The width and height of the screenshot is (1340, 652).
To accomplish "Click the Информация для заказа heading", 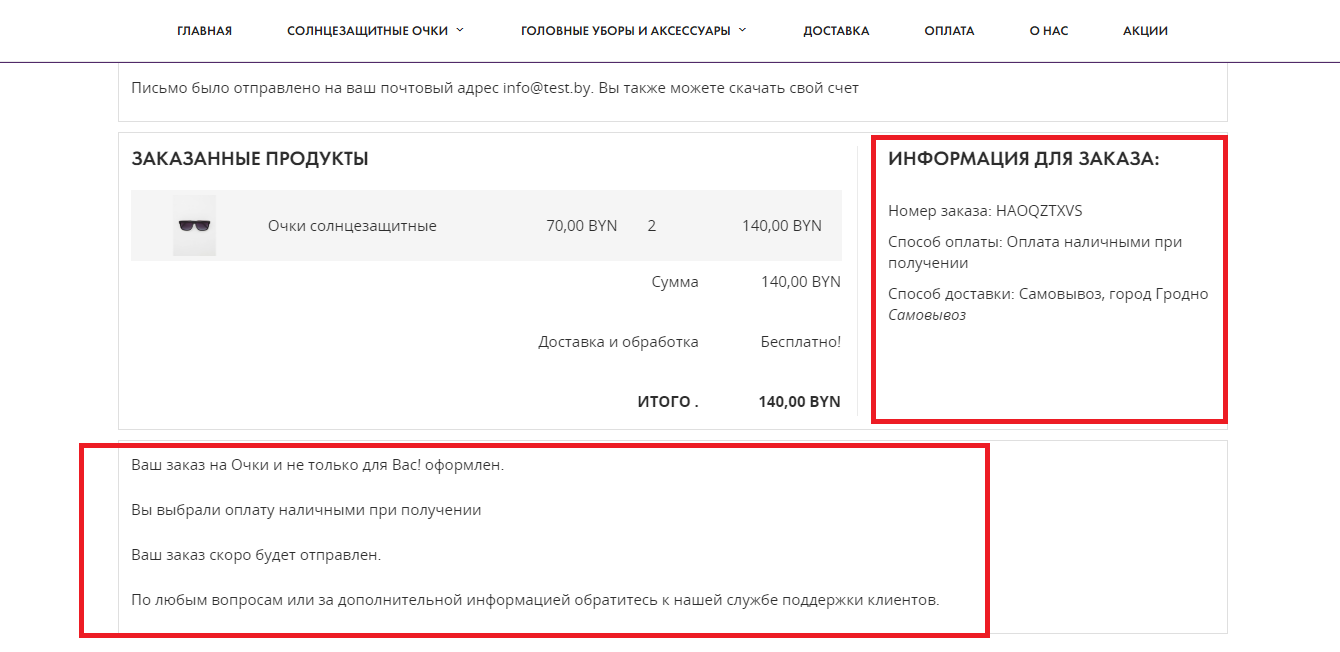I will pos(1024,159).
